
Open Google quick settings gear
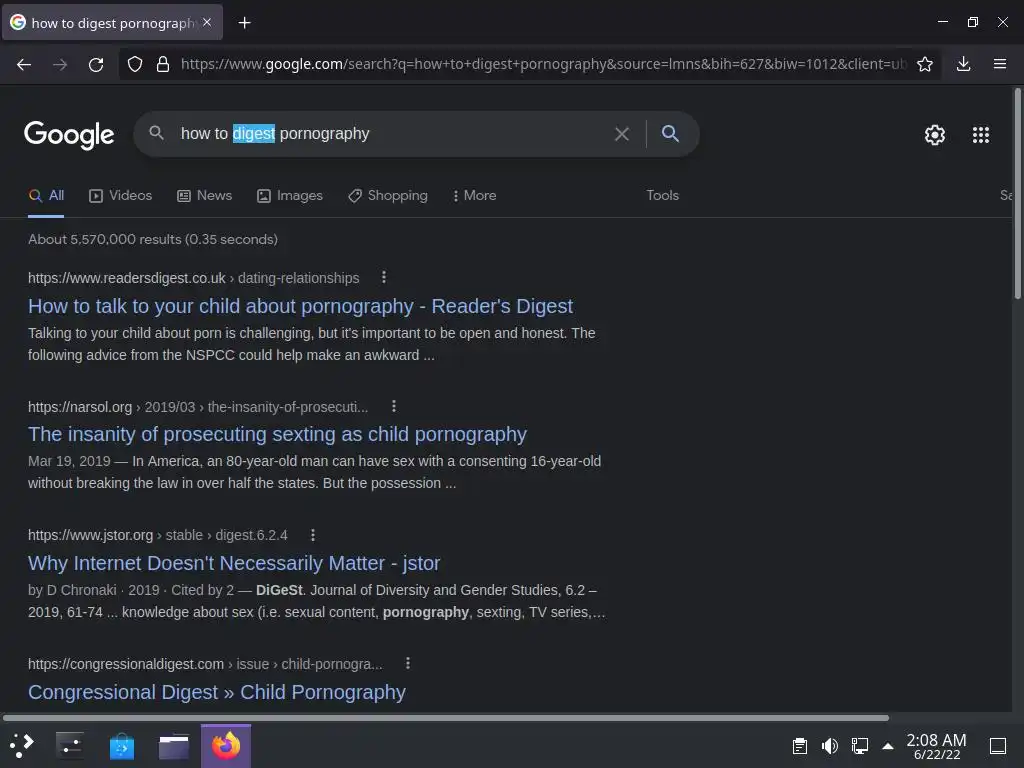pyautogui.click(x=935, y=135)
